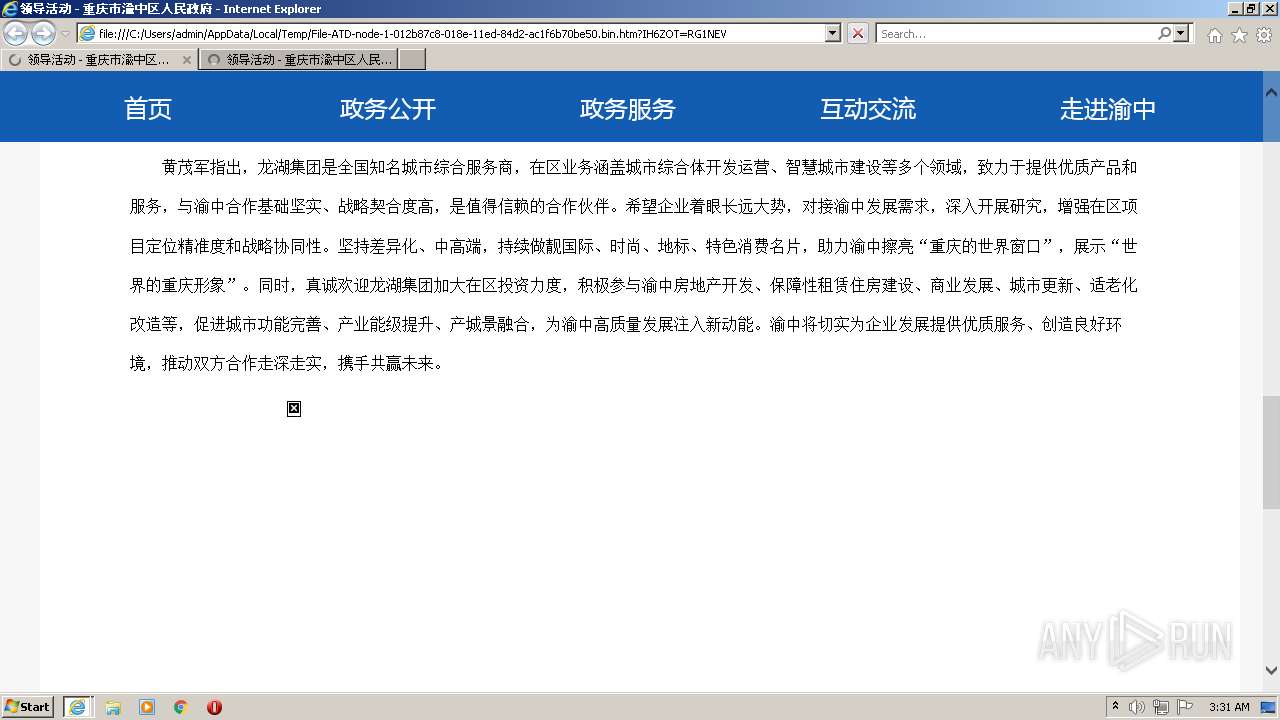Viewport: 1280px width, 720px height.
Task: Click the search magnifier icon
Action: pyautogui.click(x=1164, y=33)
